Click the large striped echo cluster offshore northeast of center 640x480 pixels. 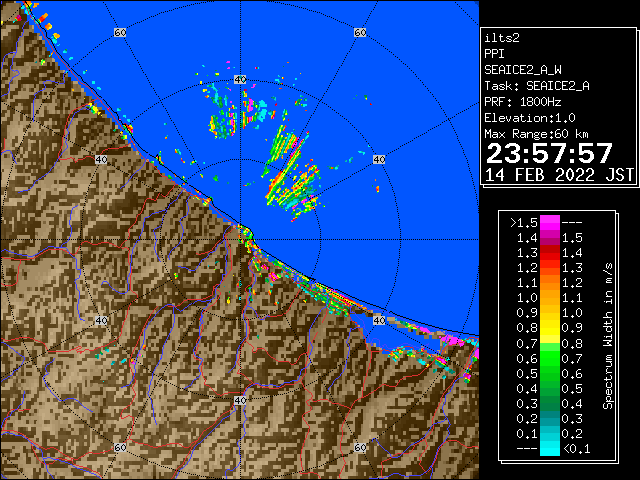[x=291, y=173]
